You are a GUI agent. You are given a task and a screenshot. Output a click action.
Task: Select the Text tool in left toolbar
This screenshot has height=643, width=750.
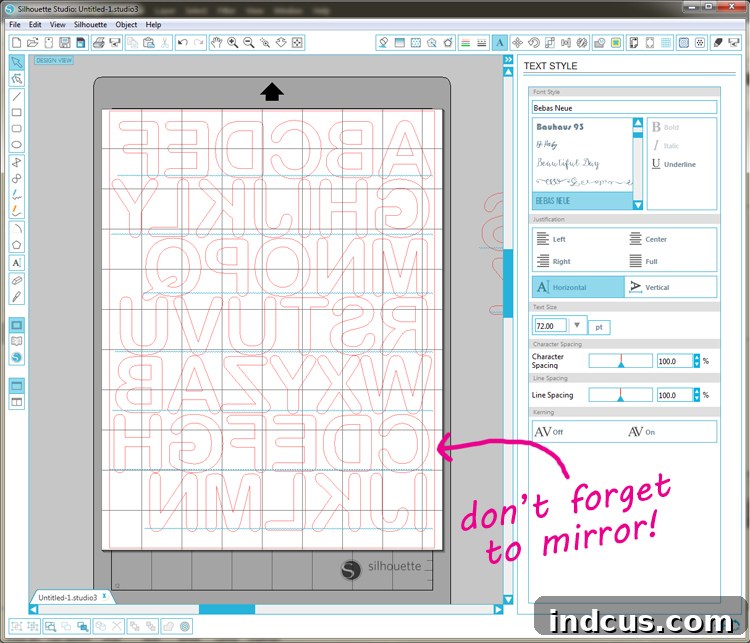16,263
